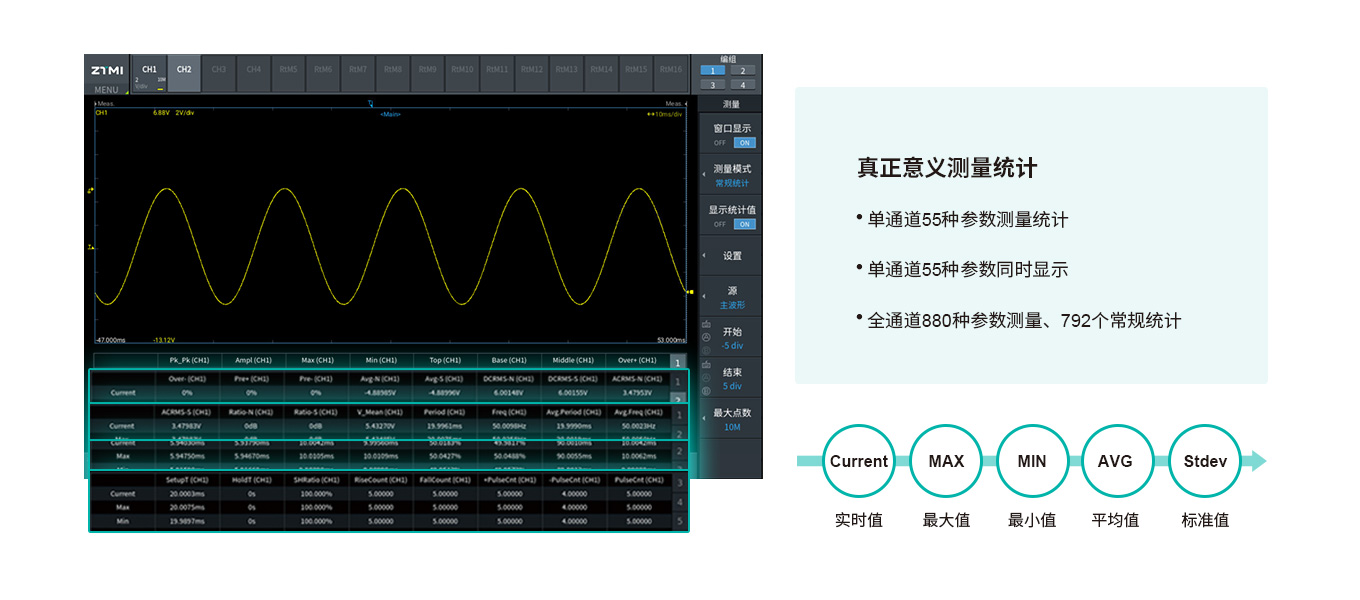Select the Current circle icon
Image resolution: width=1360 pixels, height=600 pixels.
858,461
